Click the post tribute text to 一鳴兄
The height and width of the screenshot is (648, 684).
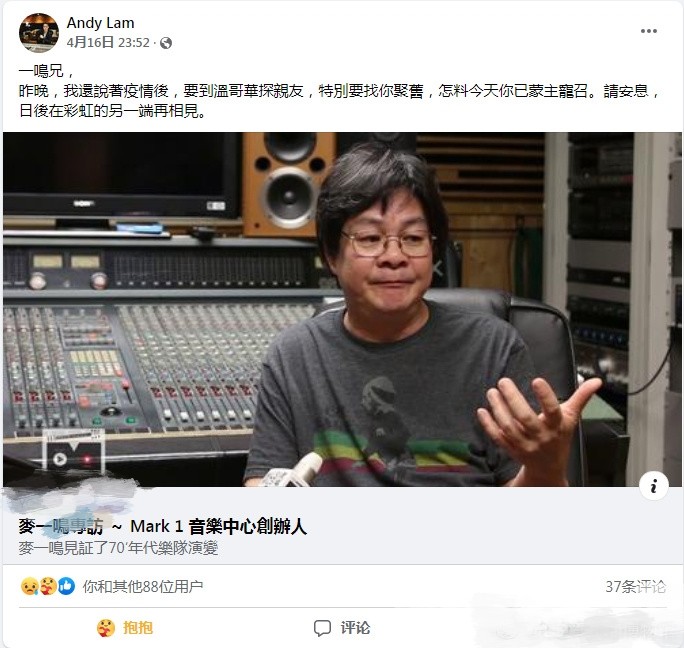(339, 91)
